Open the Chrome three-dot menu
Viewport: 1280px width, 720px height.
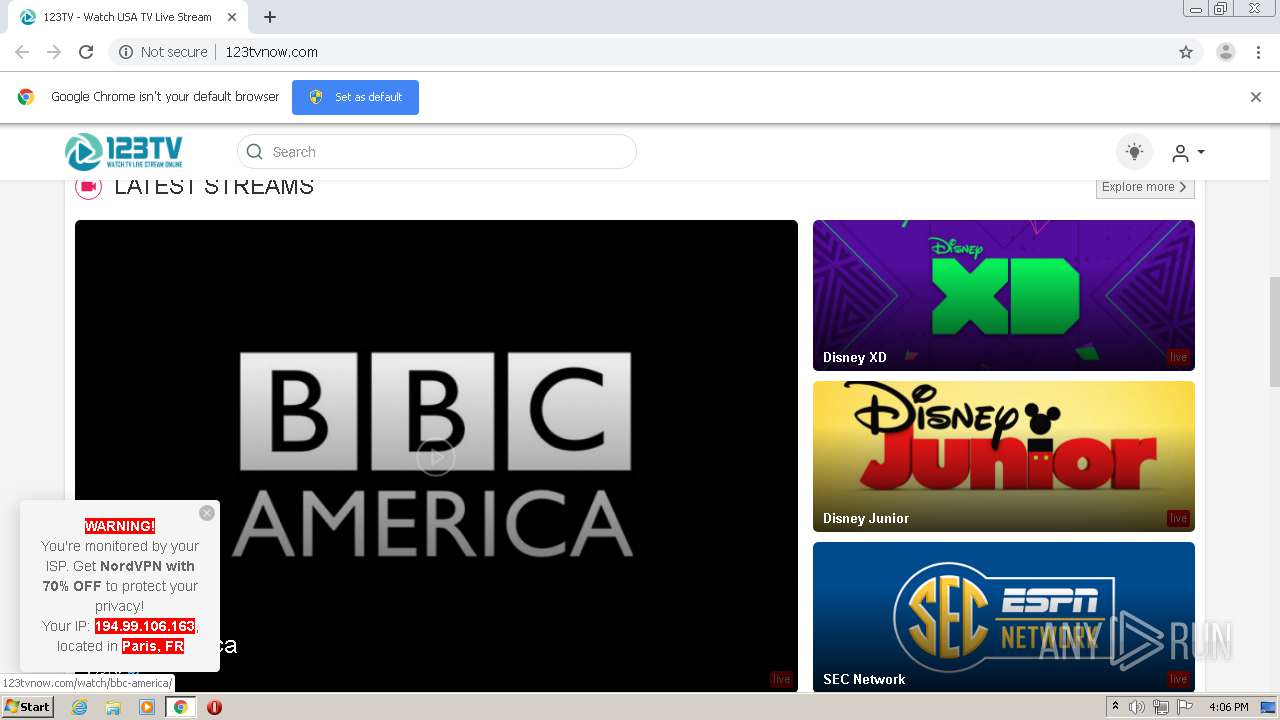coord(1258,52)
